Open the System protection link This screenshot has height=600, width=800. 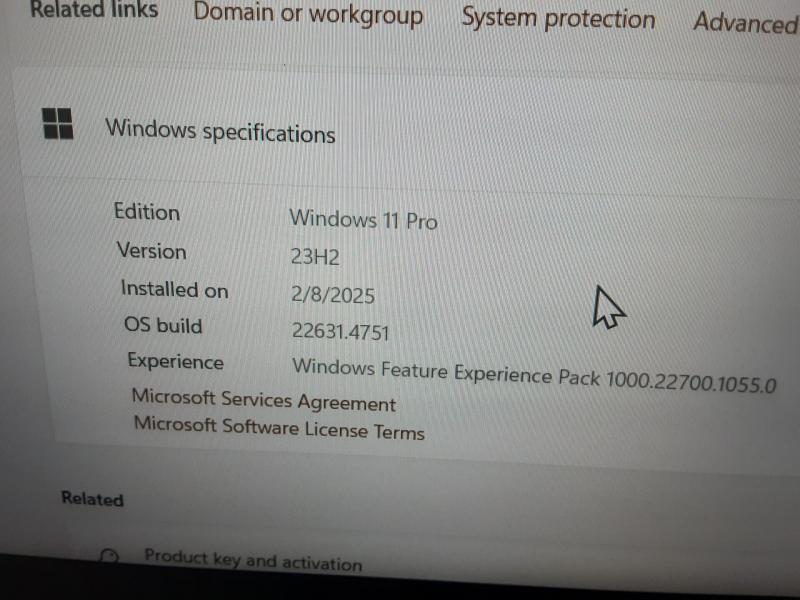558,19
